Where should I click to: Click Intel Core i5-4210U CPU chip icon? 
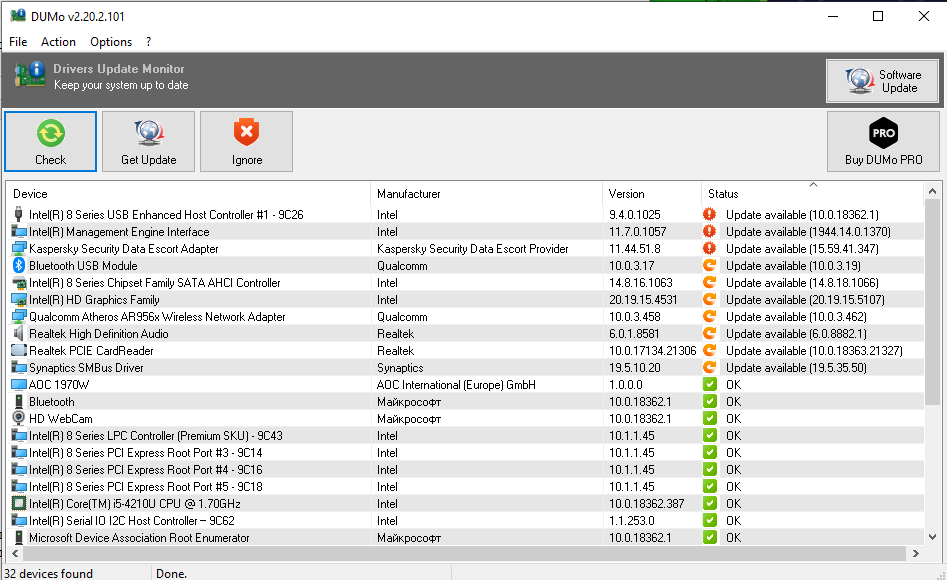[19, 503]
